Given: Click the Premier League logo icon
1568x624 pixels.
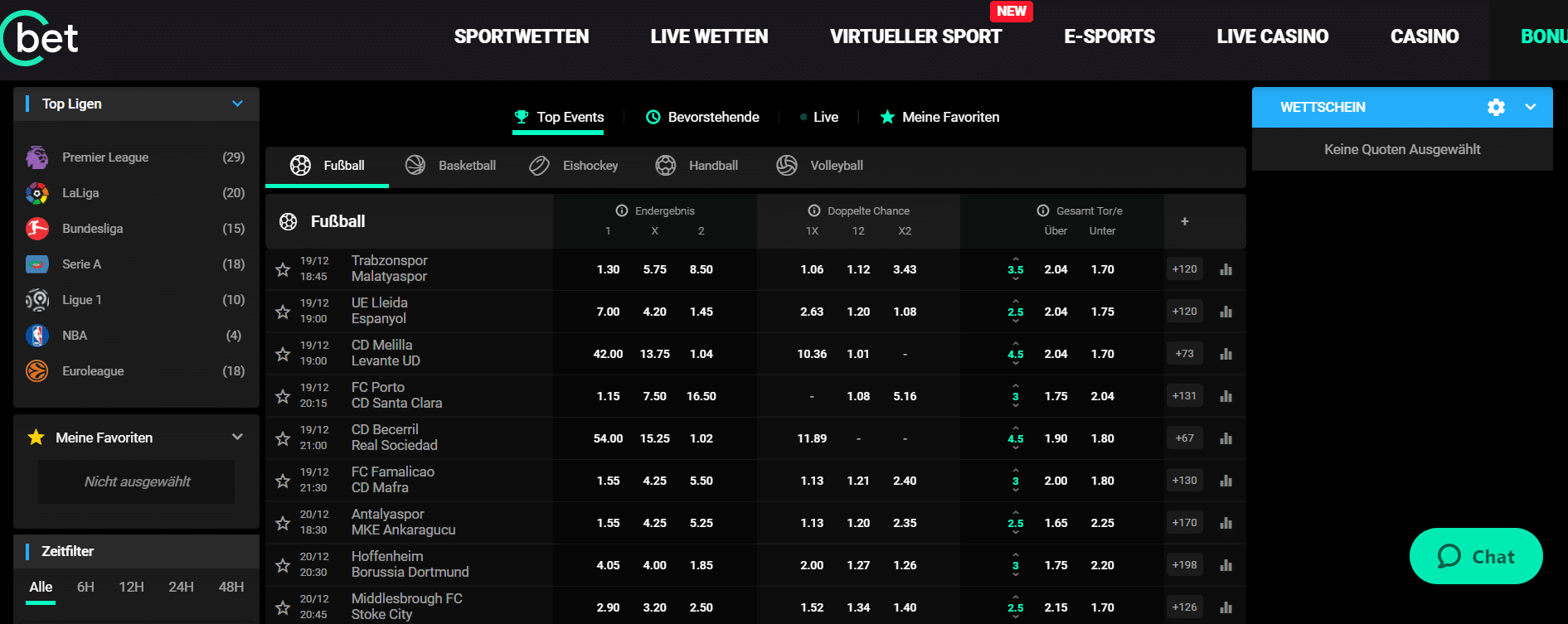Looking at the screenshot, I should pyautogui.click(x=37, y=157).
